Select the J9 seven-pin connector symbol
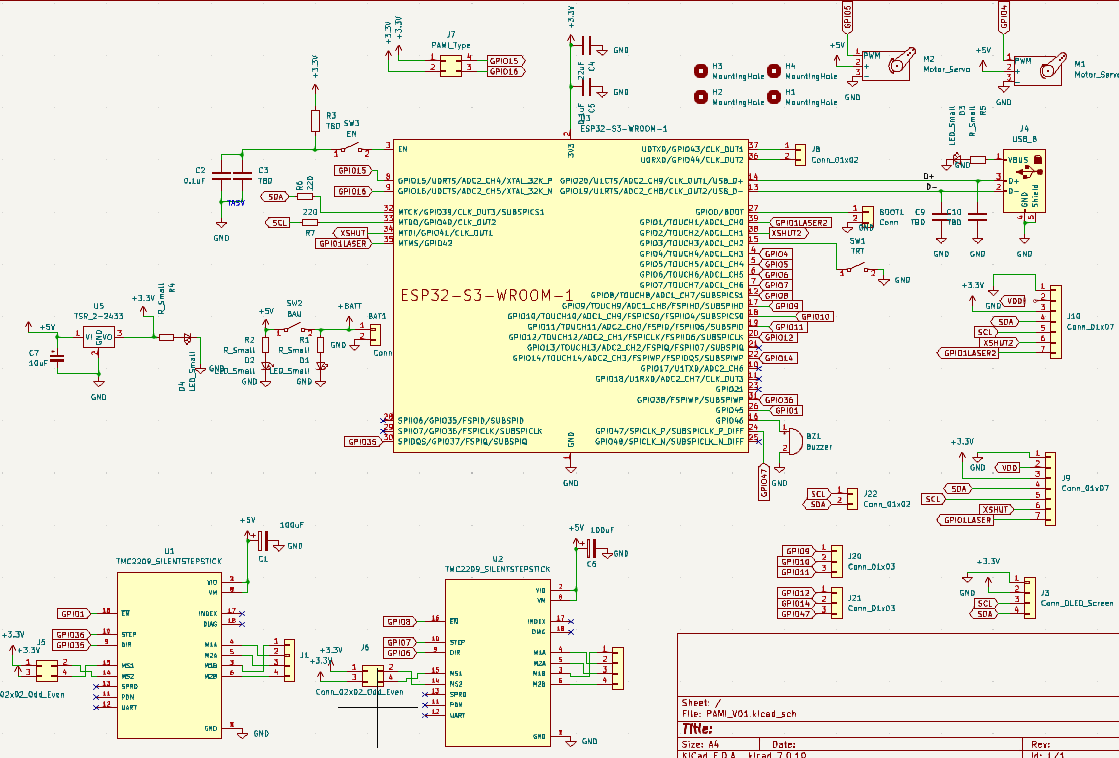This screenshot has height=758, width=1119. [1050, 489]
